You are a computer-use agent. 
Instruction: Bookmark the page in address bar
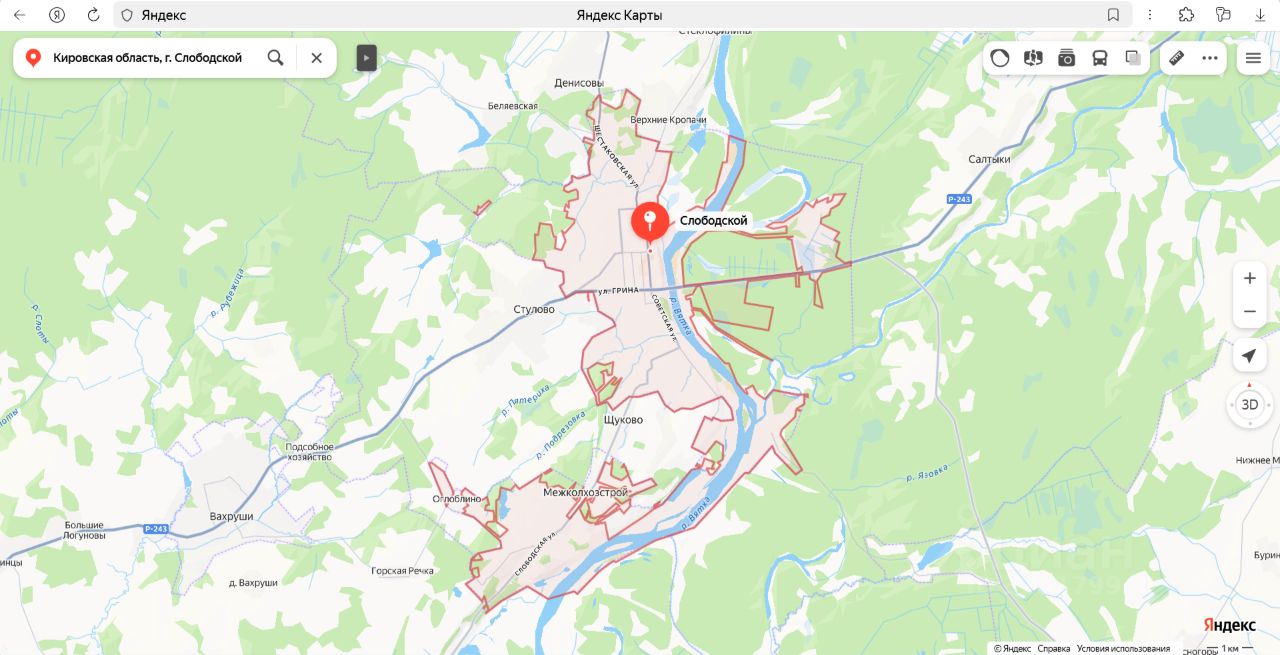point(1113,15)
